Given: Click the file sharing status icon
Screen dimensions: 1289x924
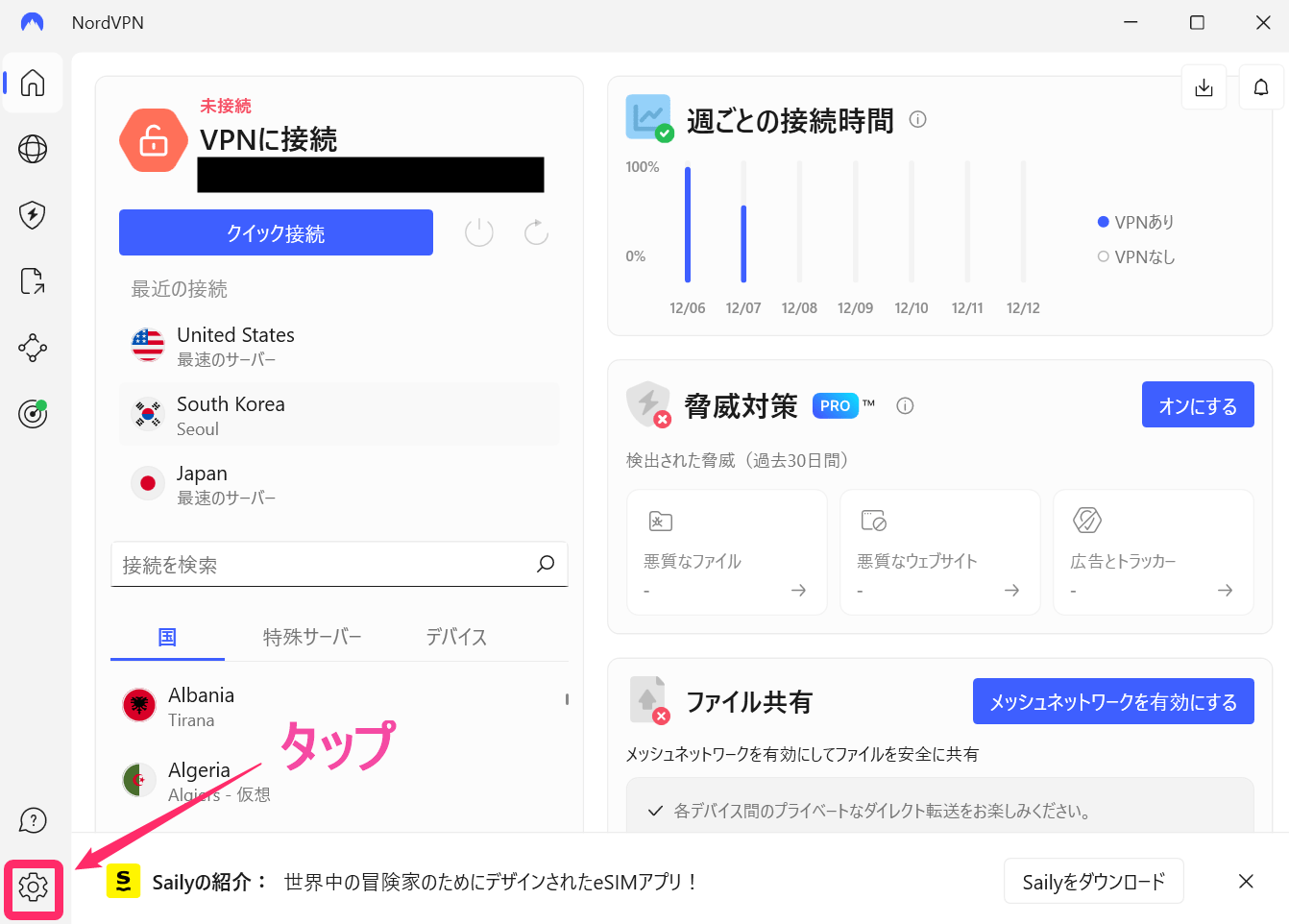Looking at the screenshot, I should coord(648,700).
